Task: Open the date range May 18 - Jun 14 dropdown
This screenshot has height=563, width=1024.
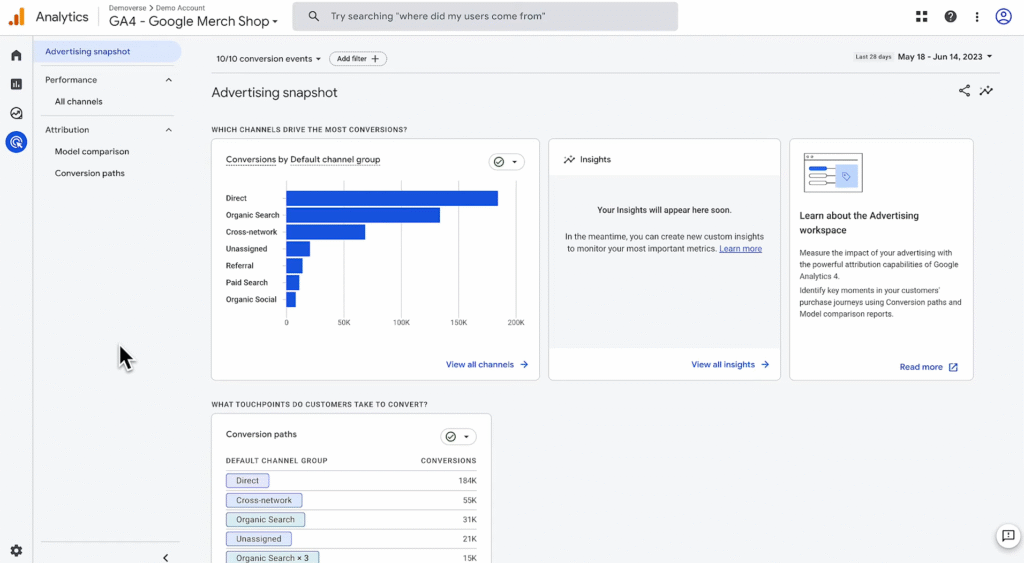Action: [944, 57]
